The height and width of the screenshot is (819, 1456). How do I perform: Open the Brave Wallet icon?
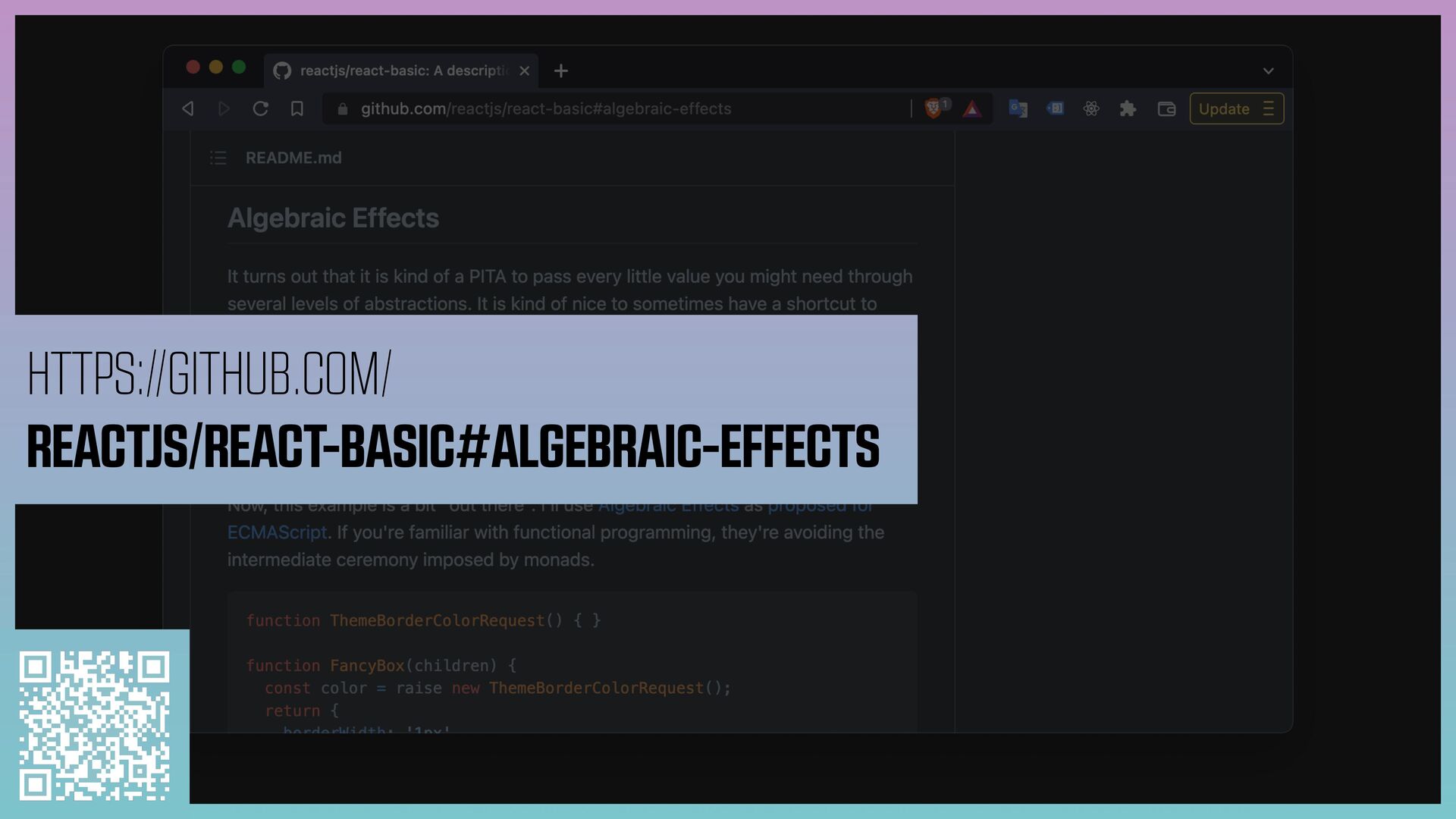1167,109
